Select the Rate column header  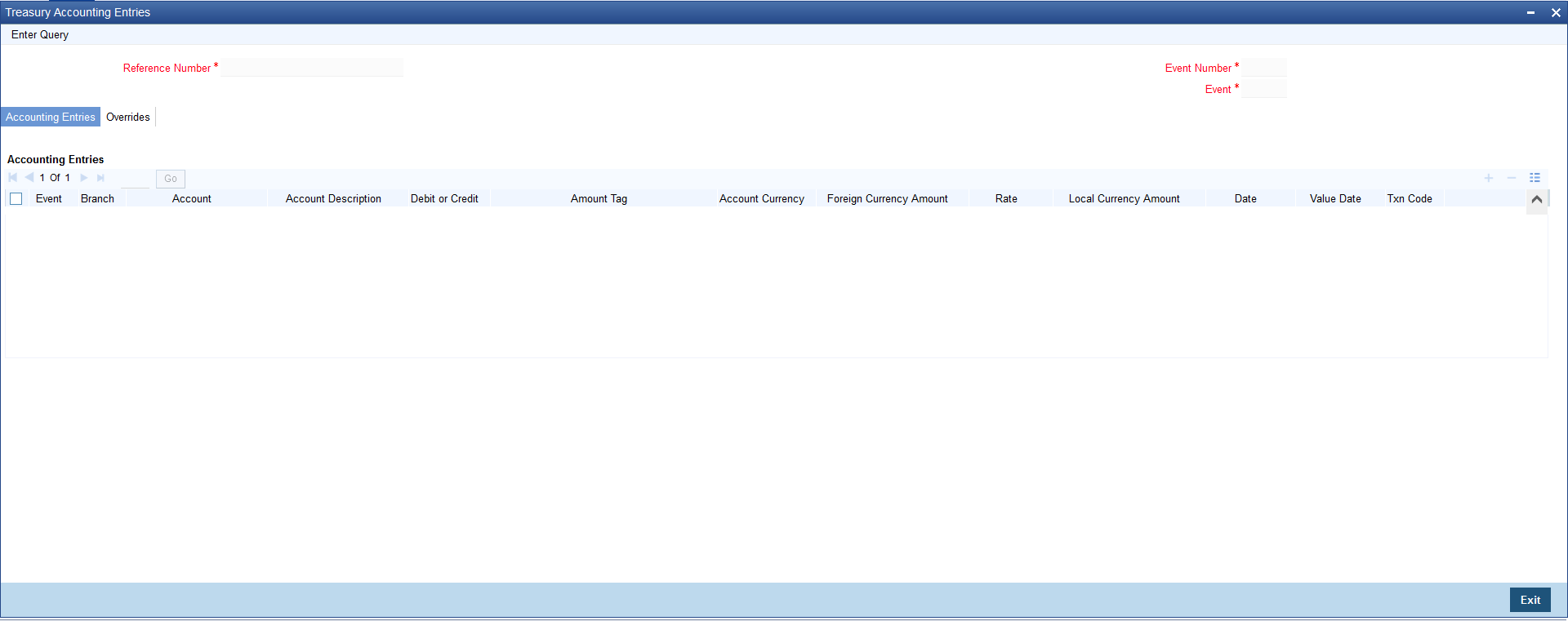coord(1006,199)
